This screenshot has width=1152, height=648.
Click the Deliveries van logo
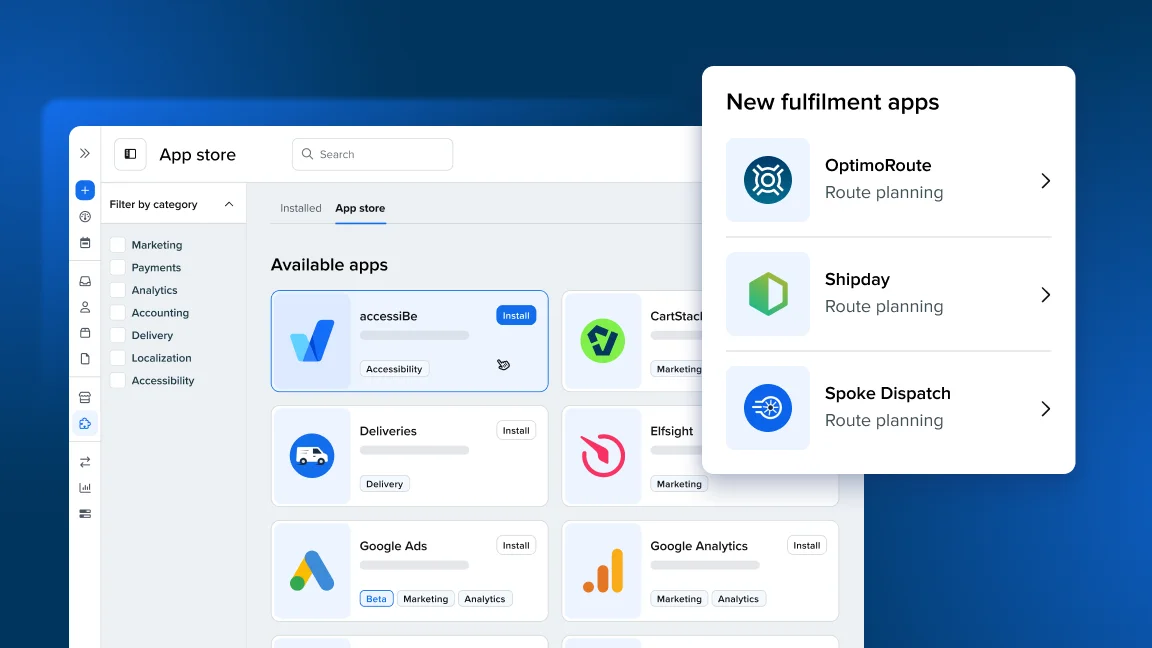pyautogui.click(x=312, y=456)
